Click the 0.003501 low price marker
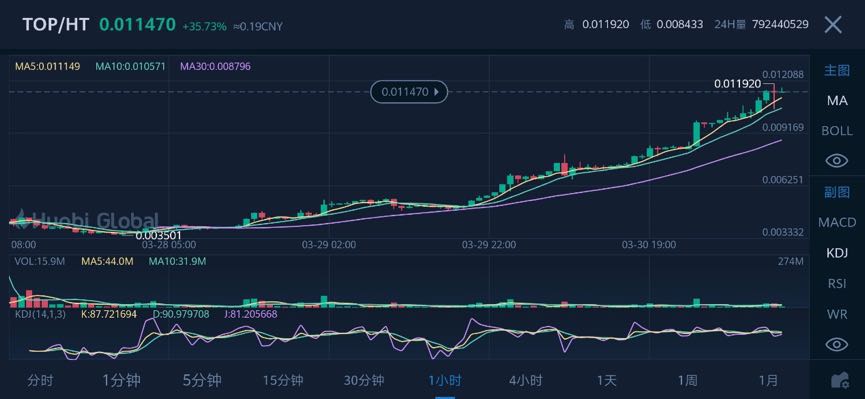 [x=158, y=236]
